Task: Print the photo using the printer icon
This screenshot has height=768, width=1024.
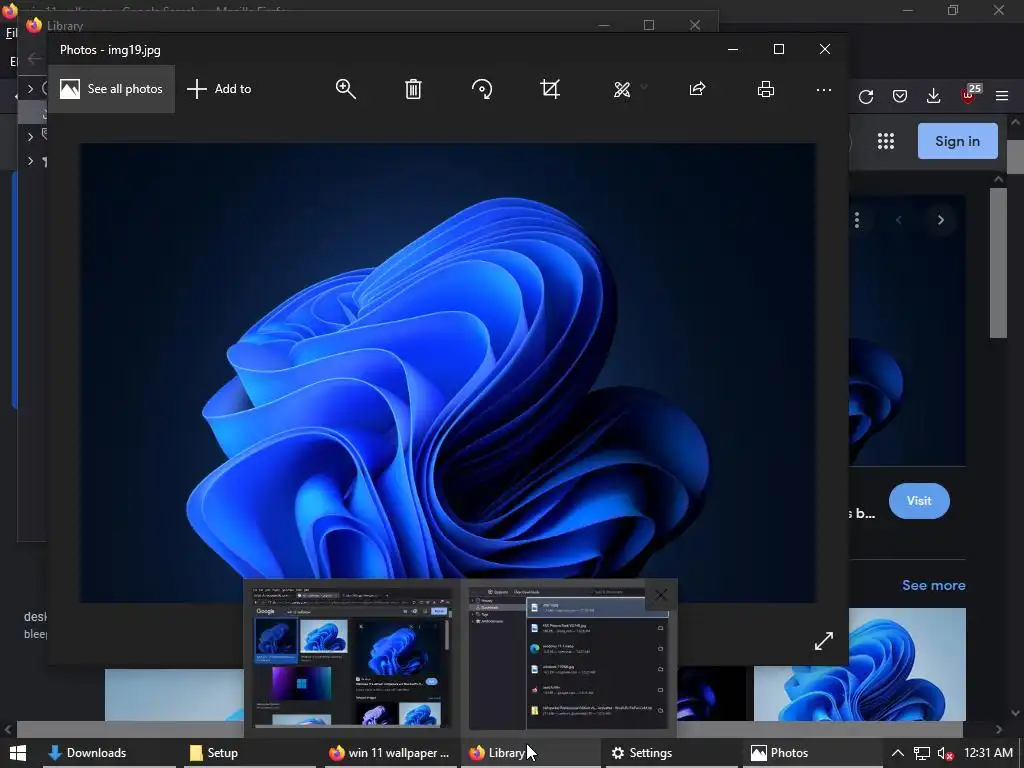Action: click(x=766, y=89)
